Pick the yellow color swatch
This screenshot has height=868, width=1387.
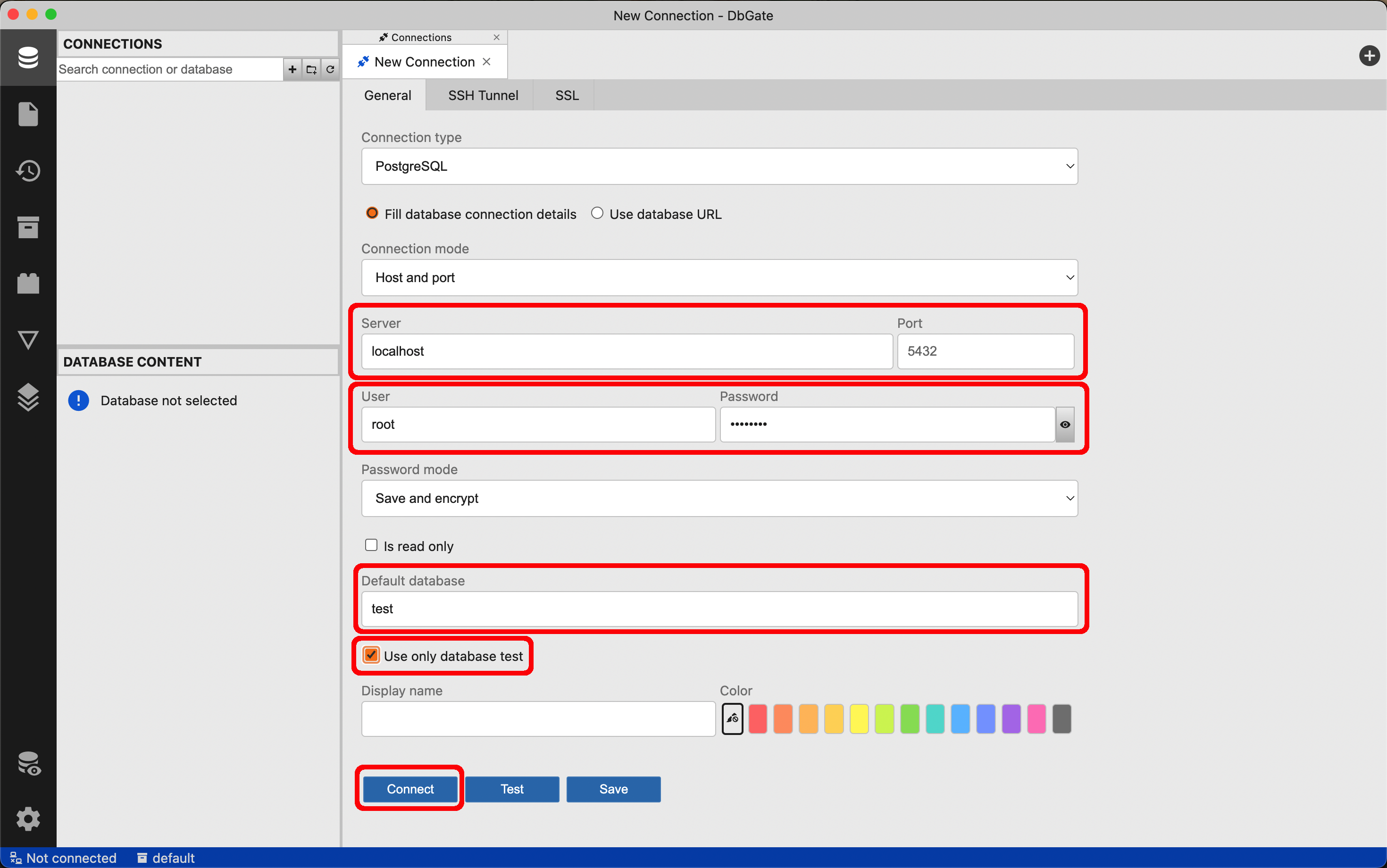tap(859, 719)
